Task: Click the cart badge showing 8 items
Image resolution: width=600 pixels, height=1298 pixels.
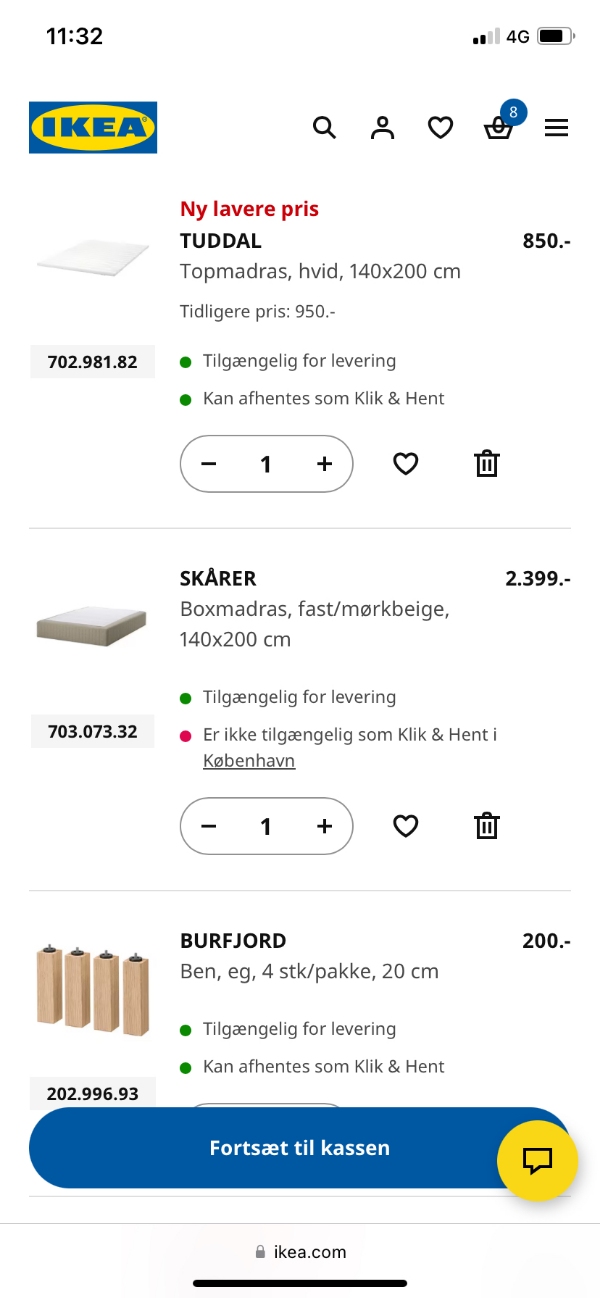Action: 513,113
